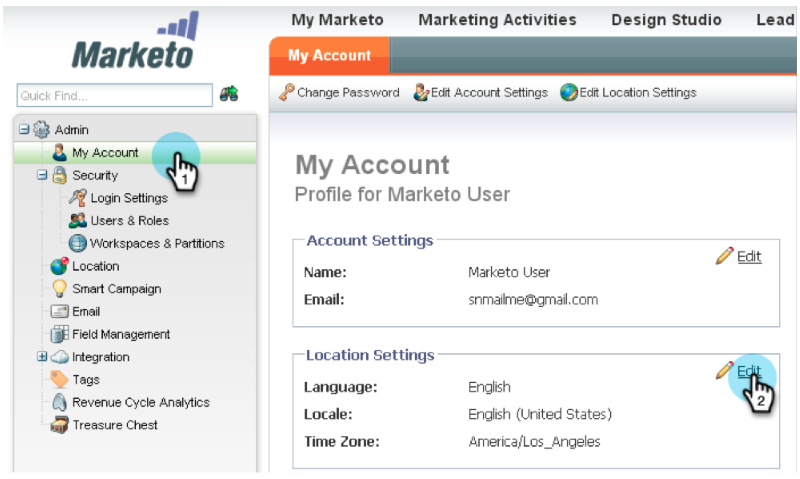The height and width of the screenshot is (479, 800).
Task: Open the Marketing Activities menu
Action: point(497,20)
